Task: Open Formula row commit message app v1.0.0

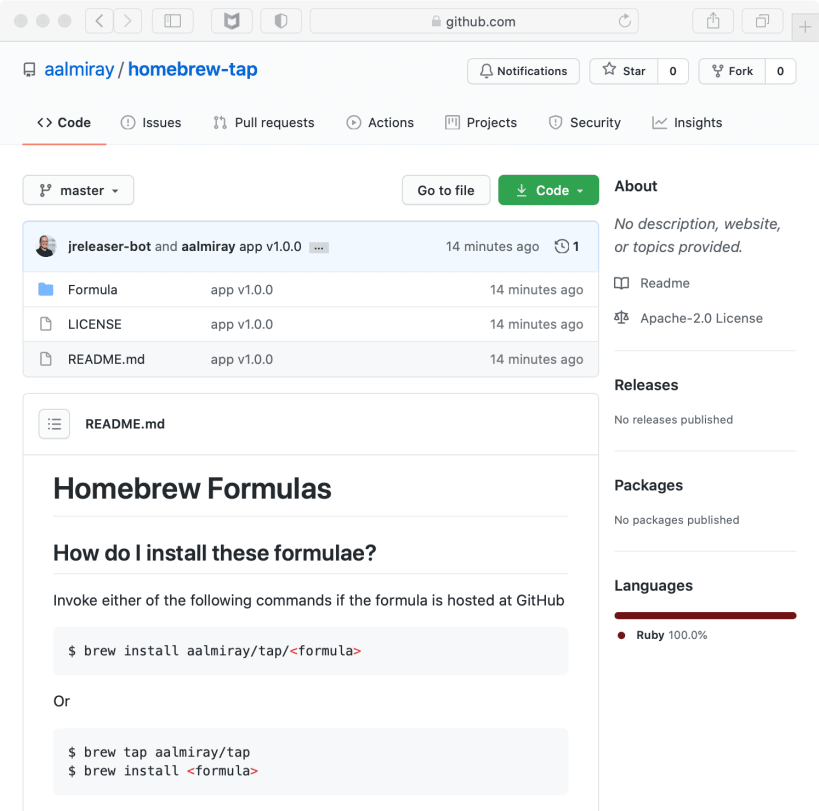Action: coord(242,290)
